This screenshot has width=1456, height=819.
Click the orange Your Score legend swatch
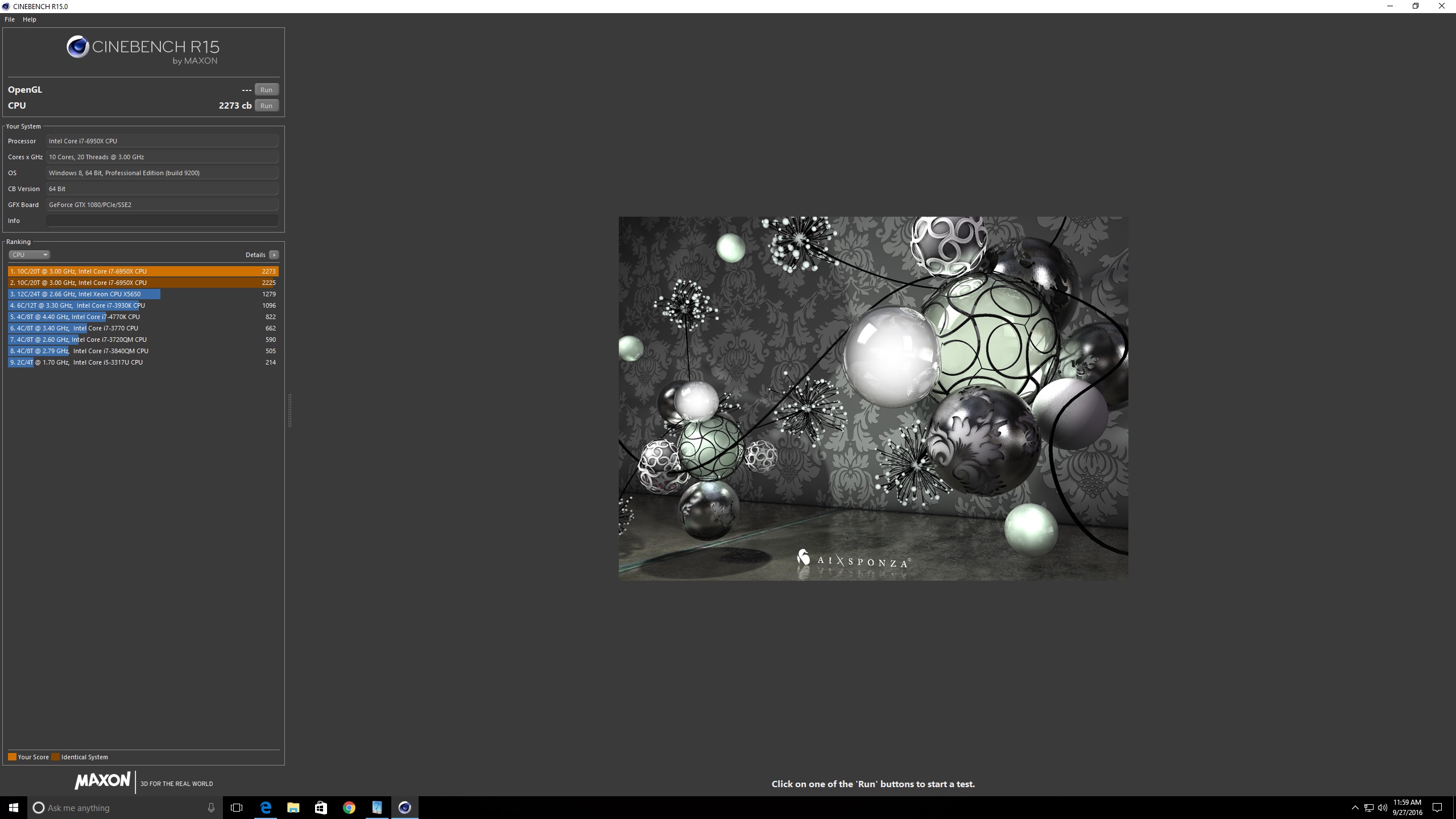[x=12, y=757]
